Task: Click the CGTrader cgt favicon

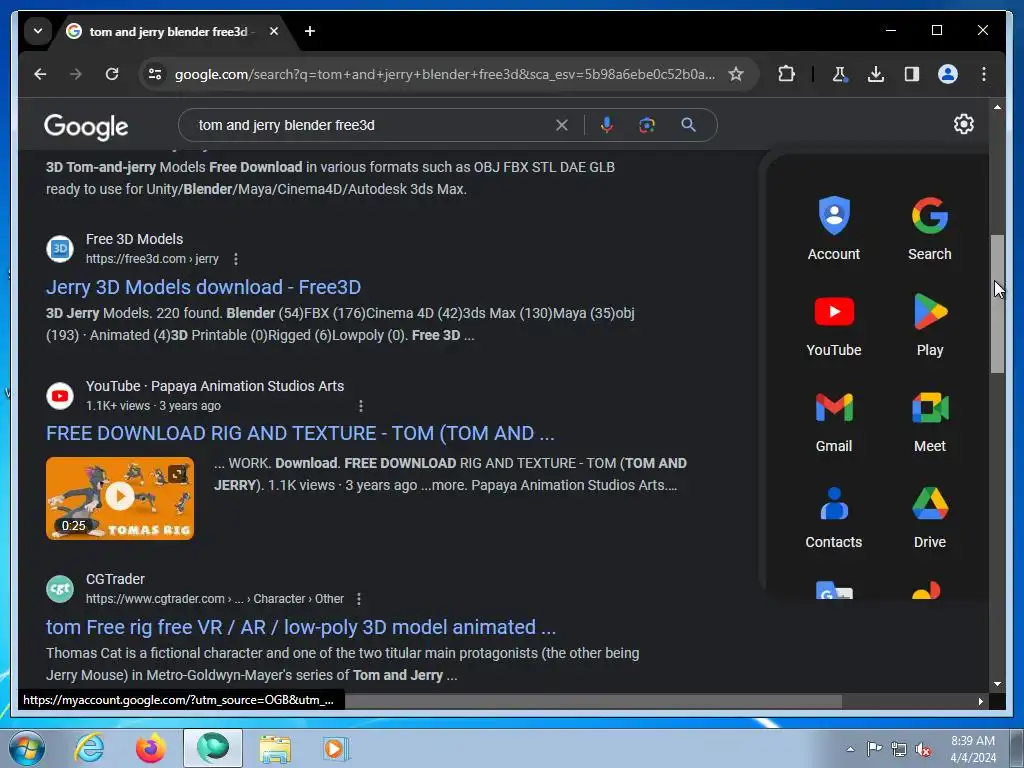Action: pyautogui.click(x=59, y=589)
